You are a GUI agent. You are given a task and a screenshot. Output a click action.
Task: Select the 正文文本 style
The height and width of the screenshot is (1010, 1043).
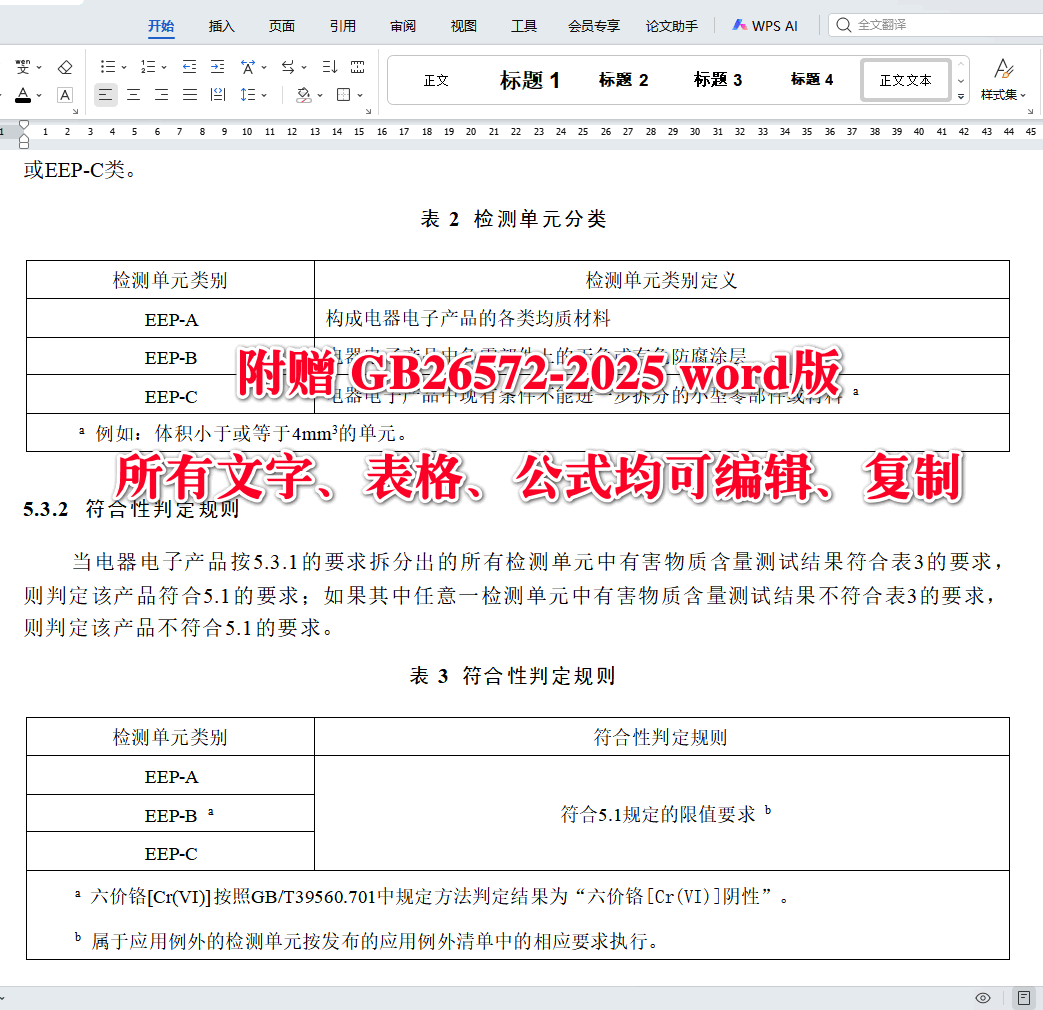point(905,81)
